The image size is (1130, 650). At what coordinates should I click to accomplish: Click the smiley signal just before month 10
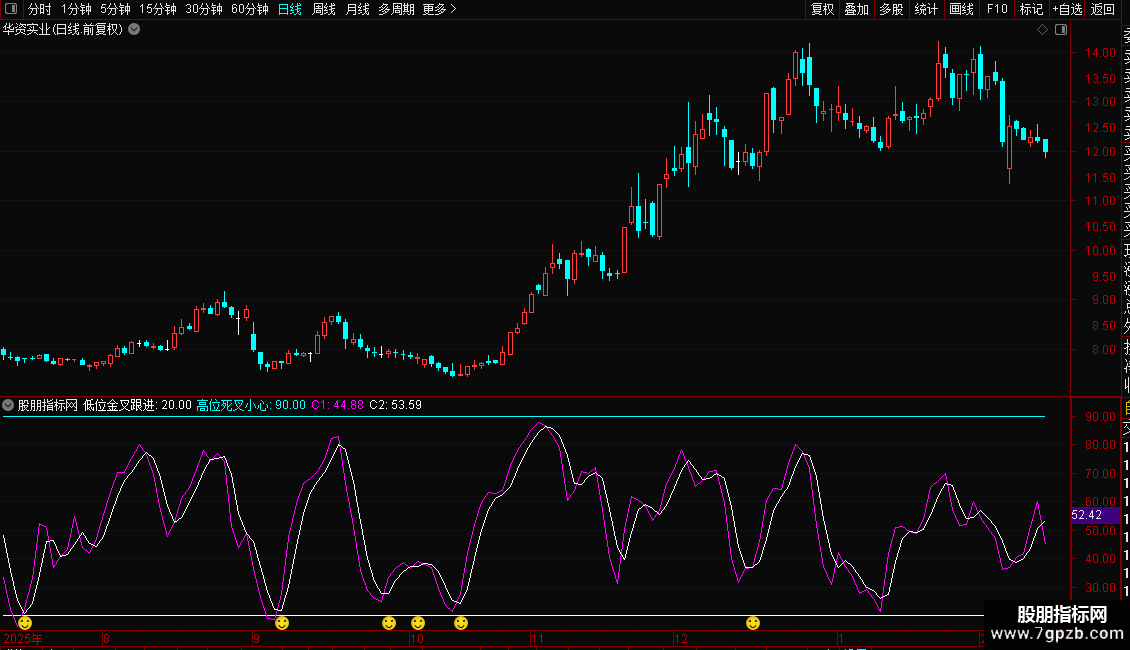(x=389, y=623)
